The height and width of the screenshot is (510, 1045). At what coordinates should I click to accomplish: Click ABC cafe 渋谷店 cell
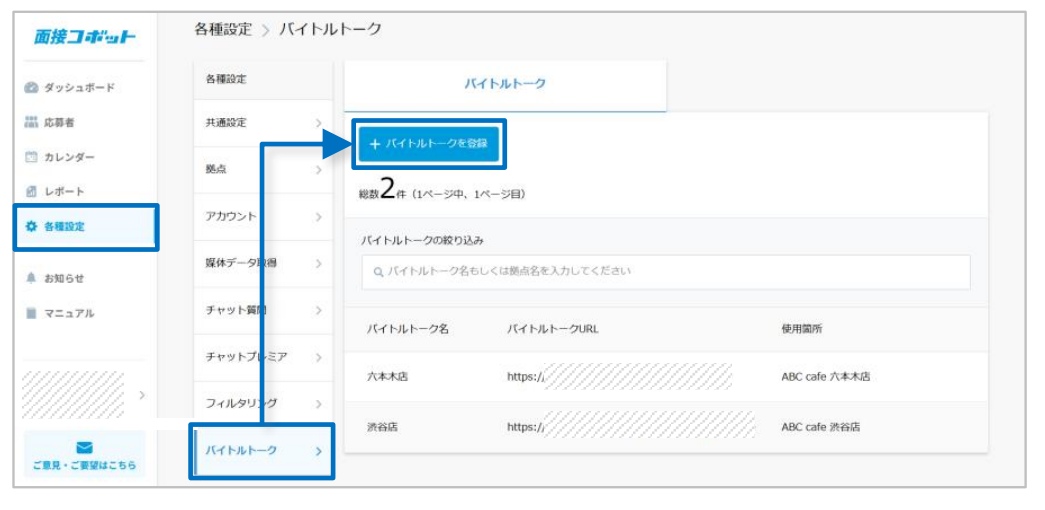pyautogui.click(x=820, y=427)
